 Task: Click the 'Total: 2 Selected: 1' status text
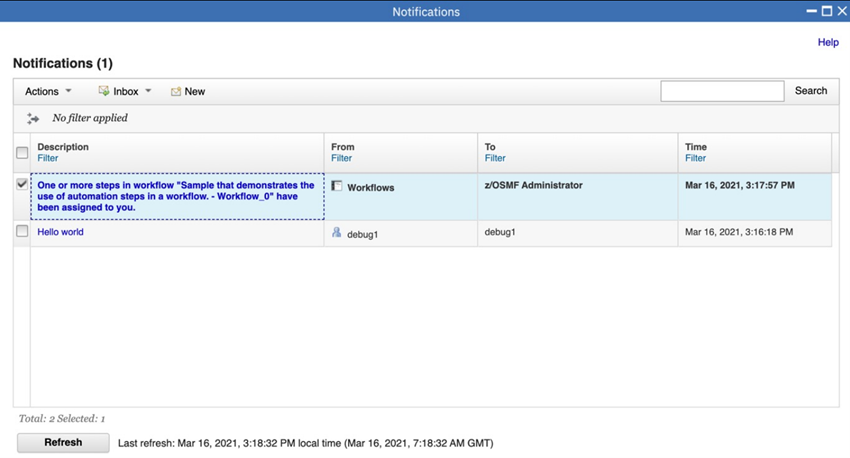[62, 418]
